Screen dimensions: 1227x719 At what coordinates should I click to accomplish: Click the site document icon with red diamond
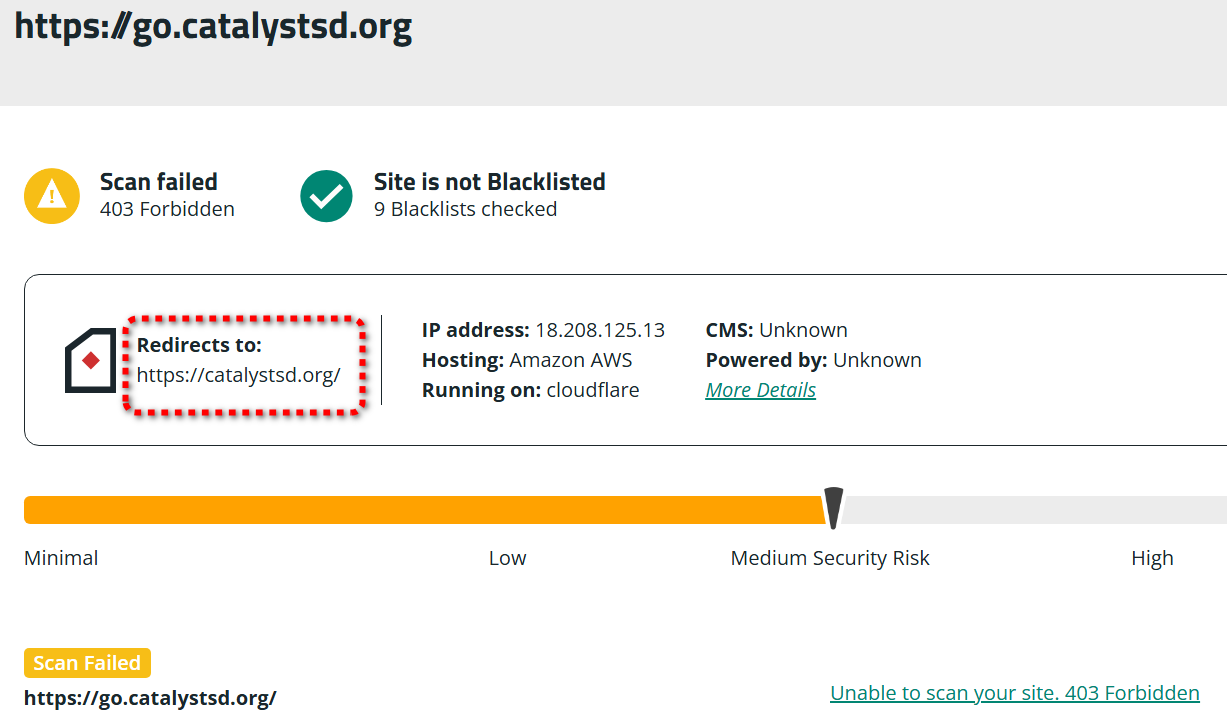click(90, 360)
